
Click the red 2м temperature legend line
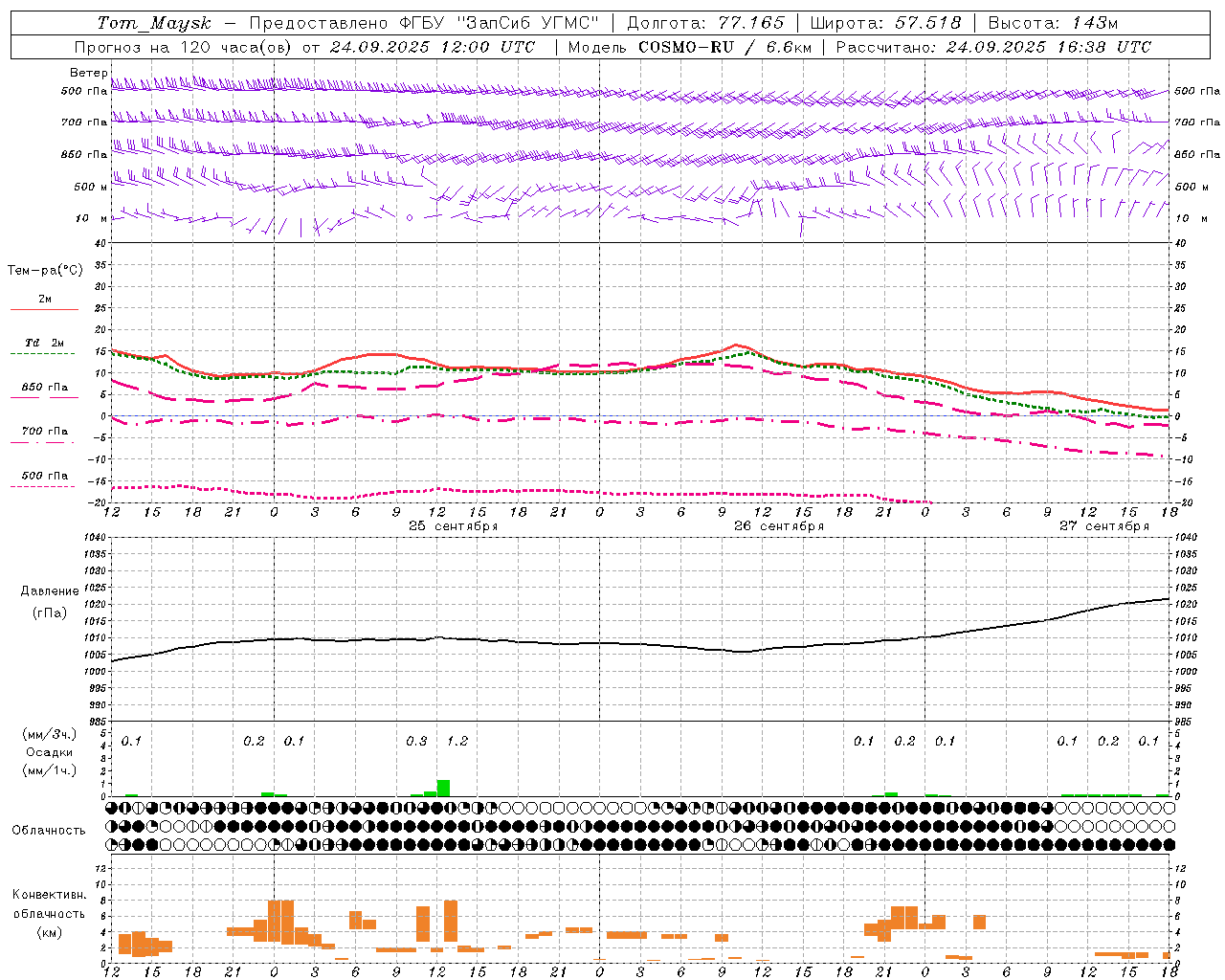[x=44, y=309]
